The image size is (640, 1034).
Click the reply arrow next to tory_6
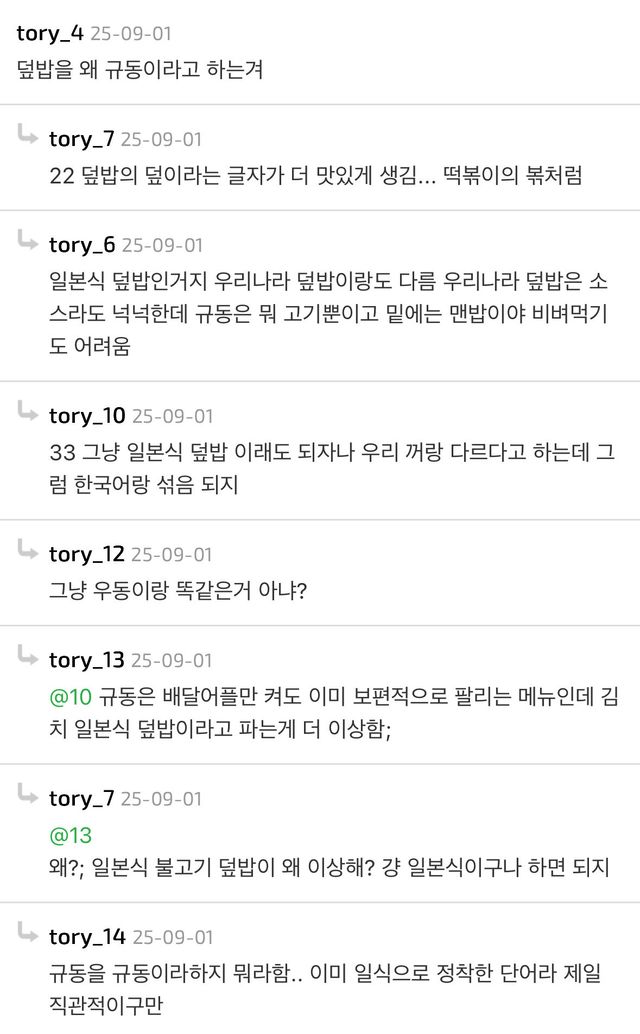[28, 240]
